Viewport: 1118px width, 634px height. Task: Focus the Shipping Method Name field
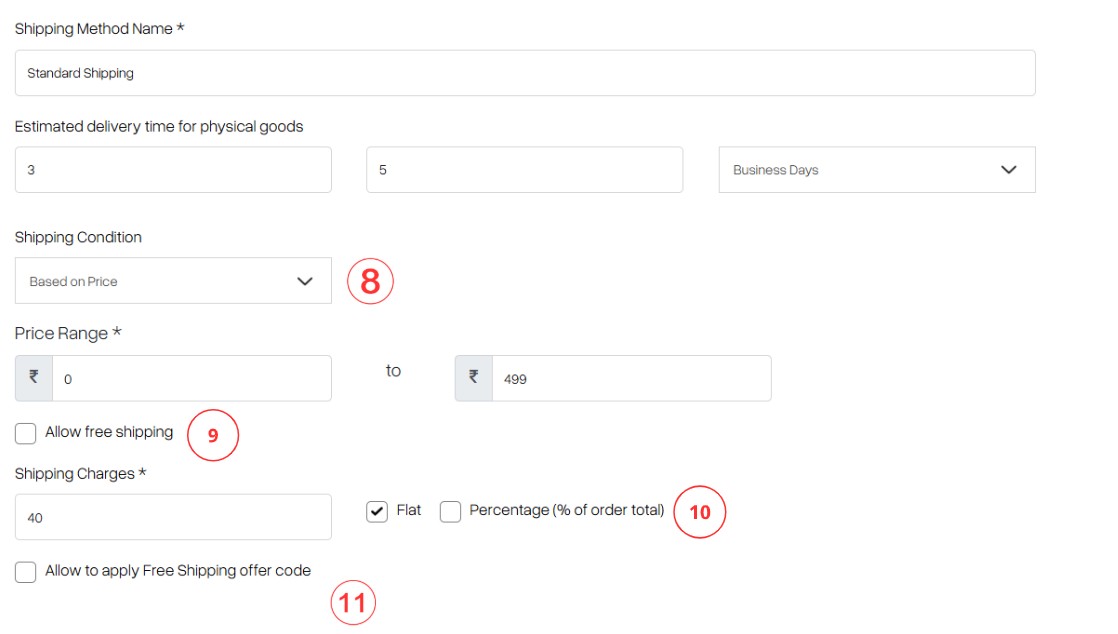[525, 73]
